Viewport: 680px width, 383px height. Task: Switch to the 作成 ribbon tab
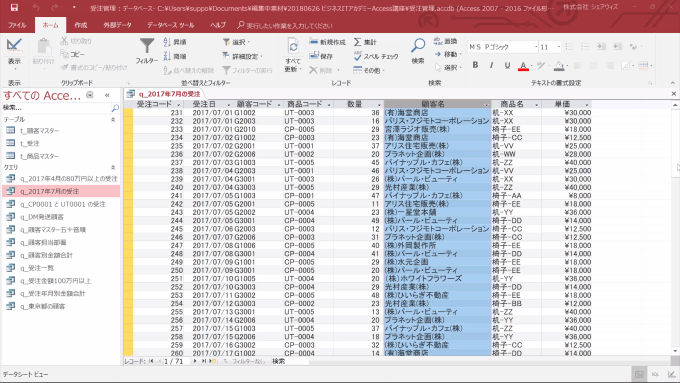coord(81,25)
